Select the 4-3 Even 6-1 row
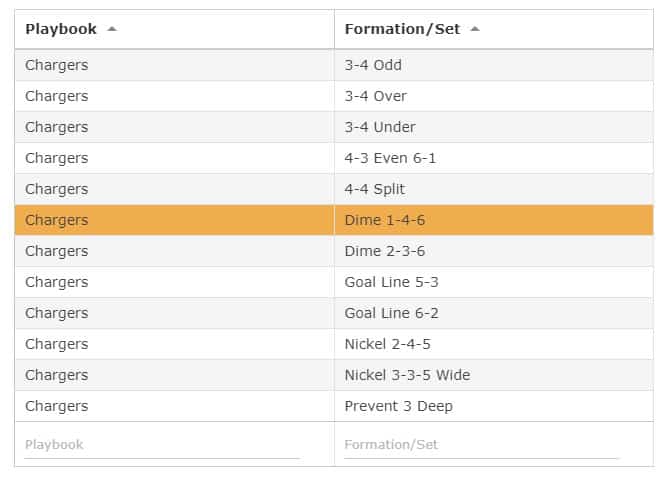Image resolution: width=668 pixels, height=480 pixels. pyautogui.click(x=334, y=158)
